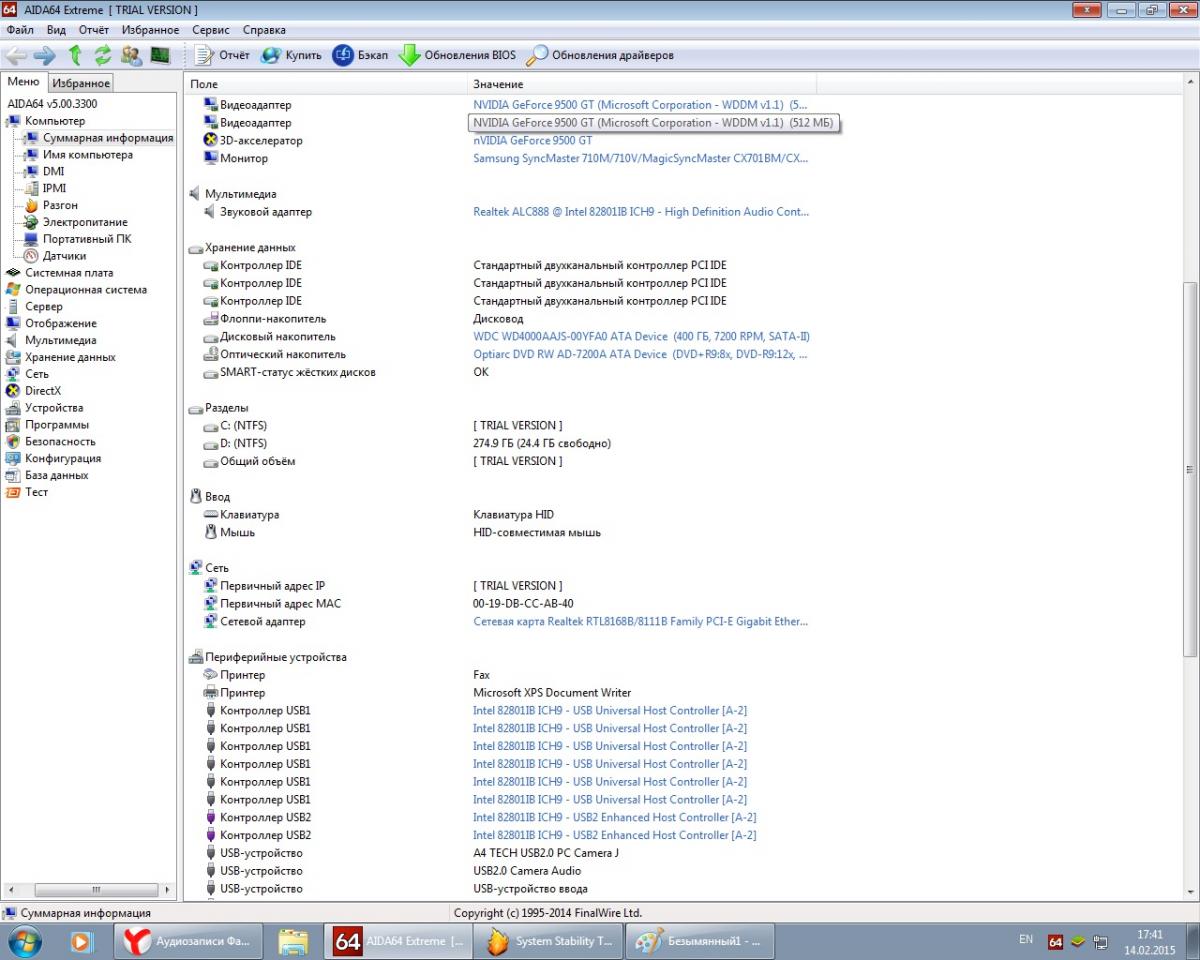The width and height of the screenshot is (1200, 960).
Task: Open the Файл menu
Action: click(20, 30)
